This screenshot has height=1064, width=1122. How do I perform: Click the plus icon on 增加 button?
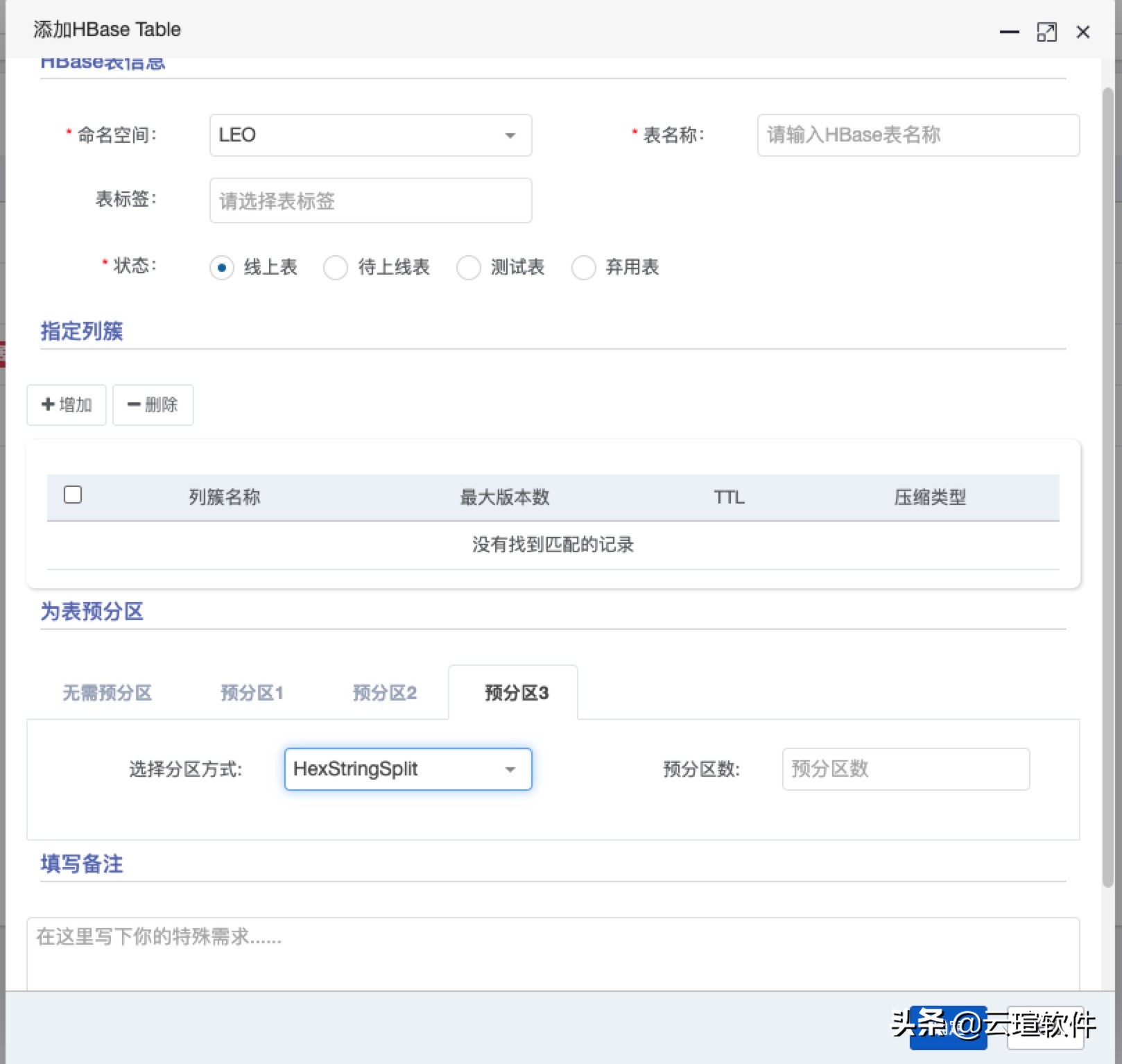tap(47, 404)
